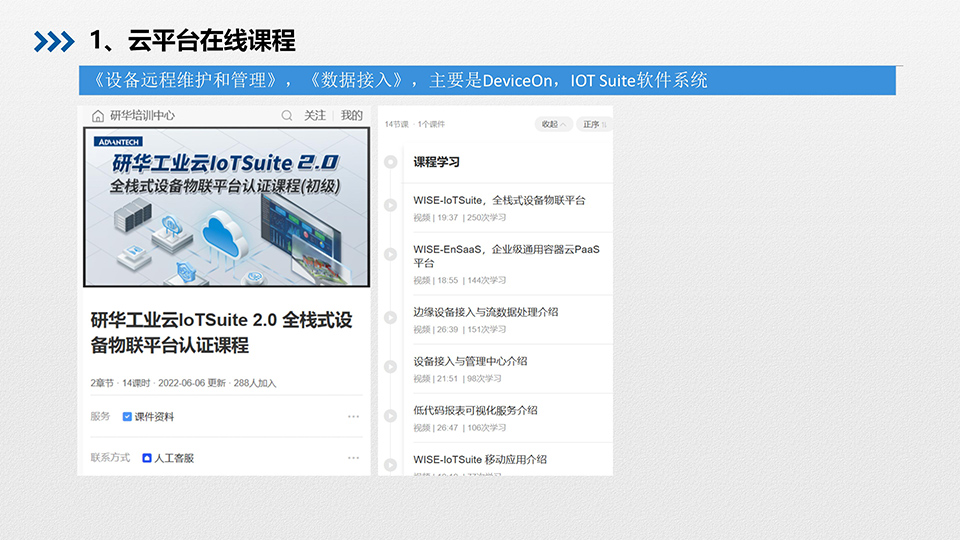Click the IoTSuite 2.0 course banner image
Viewport: 960px width, 540px height.
(226, 207)
